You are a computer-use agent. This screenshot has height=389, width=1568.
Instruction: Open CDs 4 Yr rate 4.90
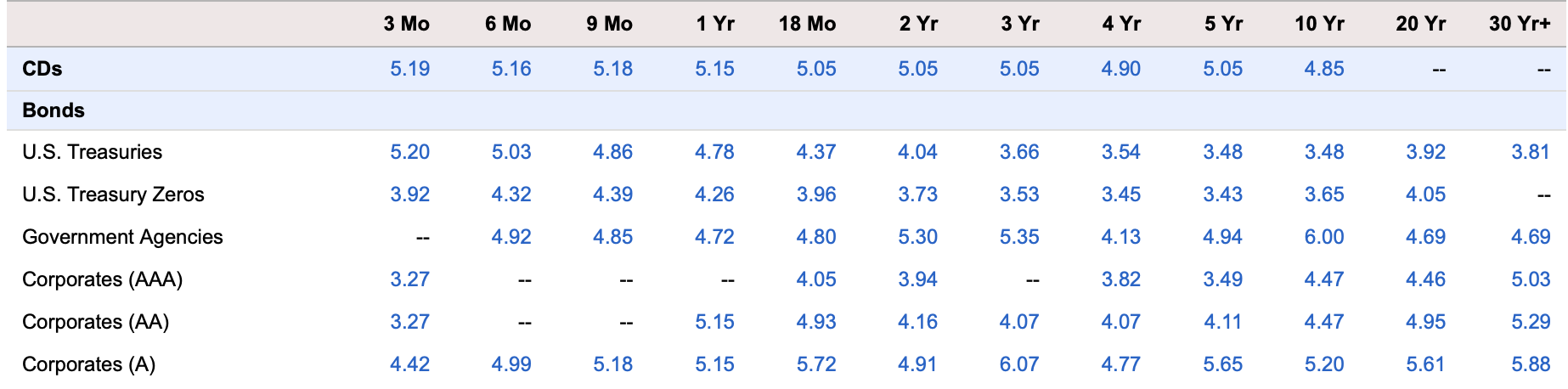(x=1120, y=69)
